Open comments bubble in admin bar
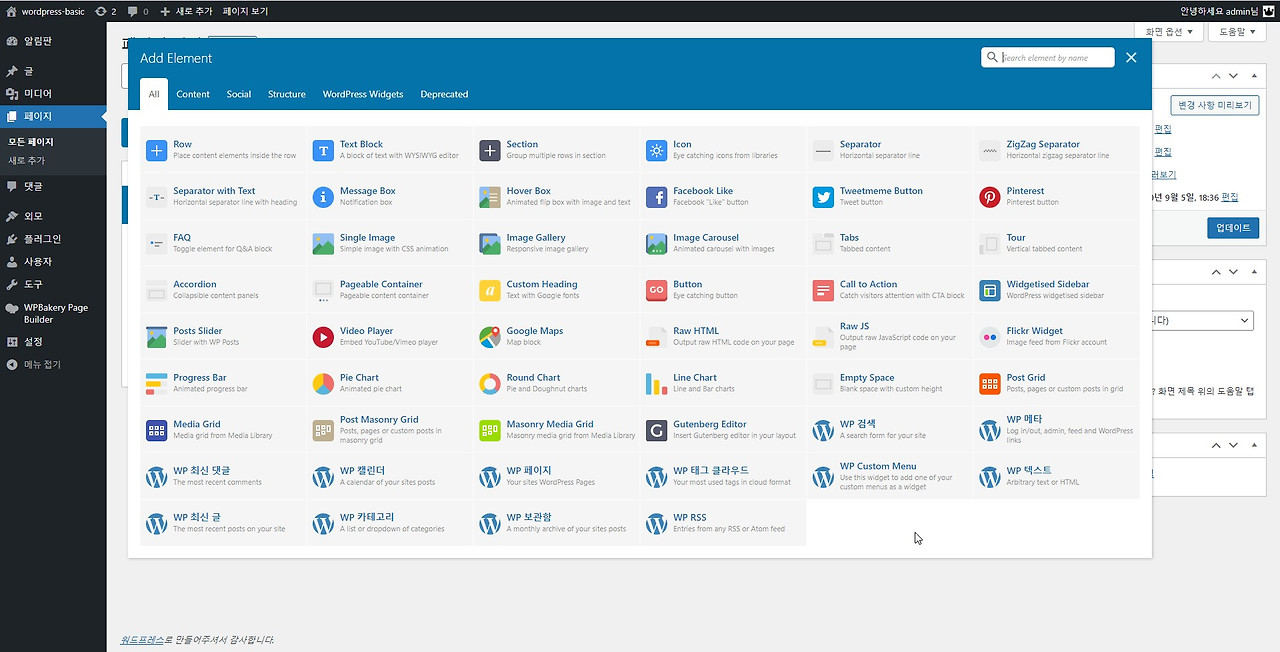The height and width of the screenshot is (652, 1280). pyautogui.click(x=138, y=11)
